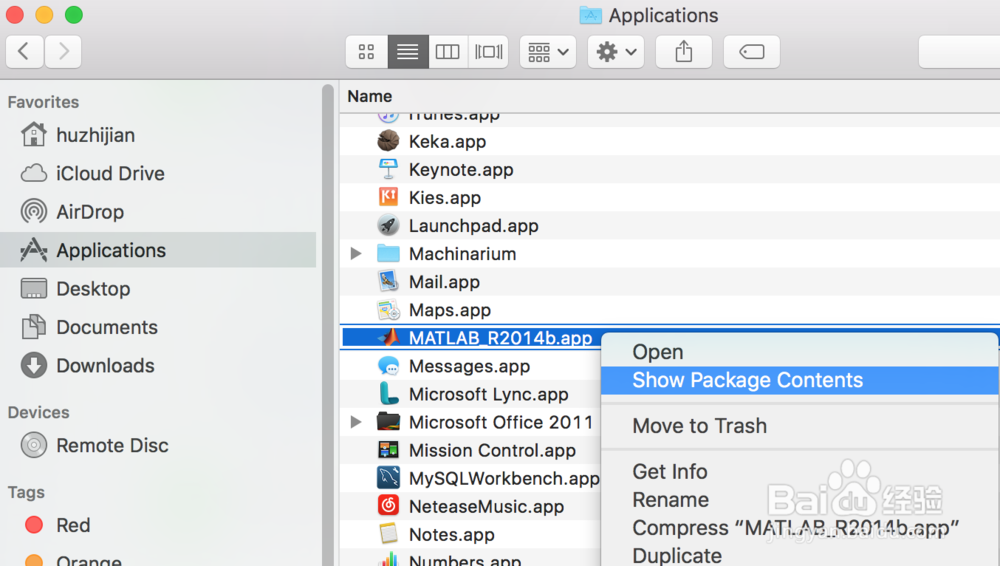Image resolution: width=1000 pixels, height=566 pixels.
Task: Click the Name column header
Action: pyautogui.click(x=369, y=96)
